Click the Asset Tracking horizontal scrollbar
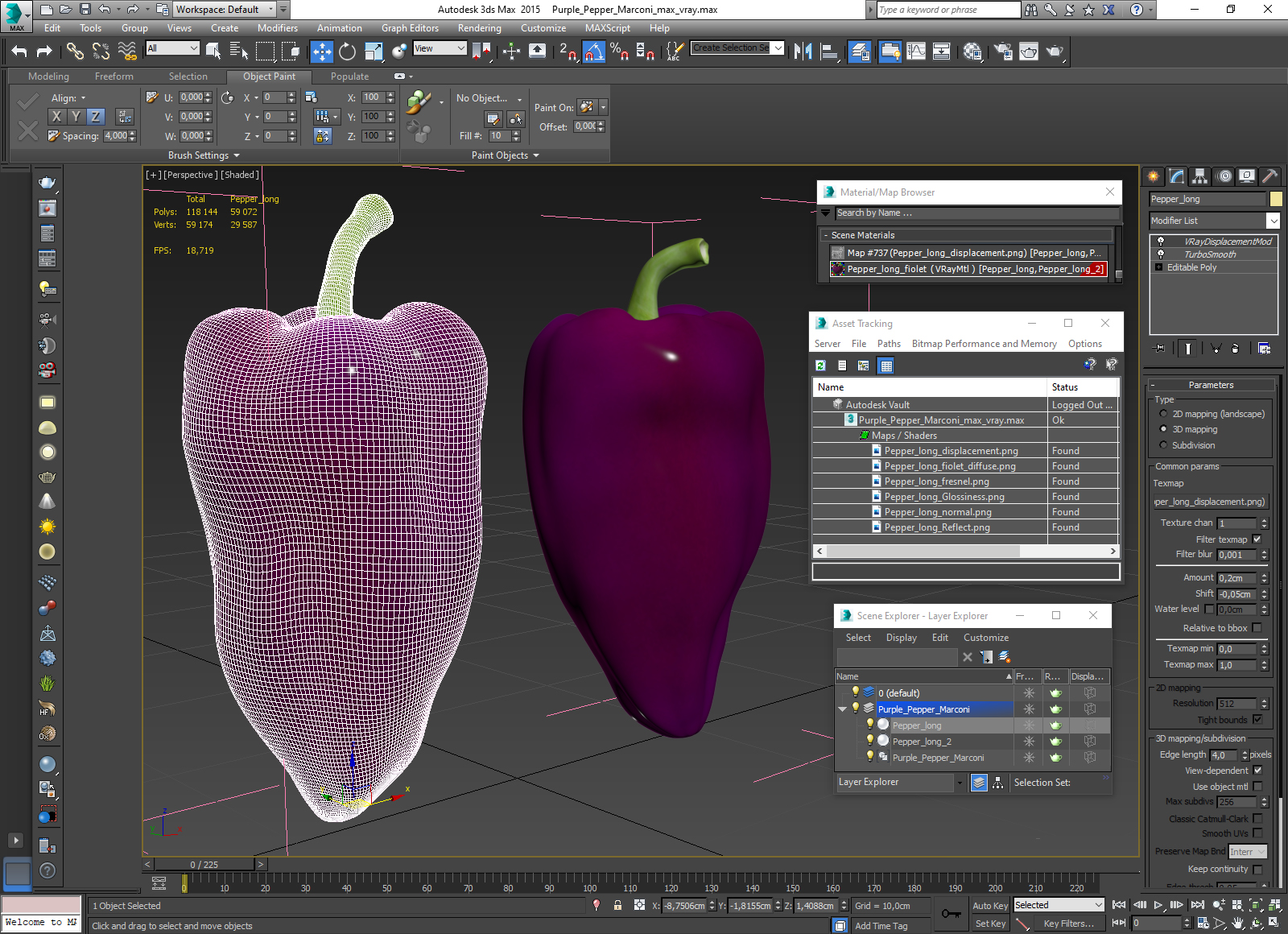The width and height of the screenshot is (1288, 934). (x=923, y=552)
